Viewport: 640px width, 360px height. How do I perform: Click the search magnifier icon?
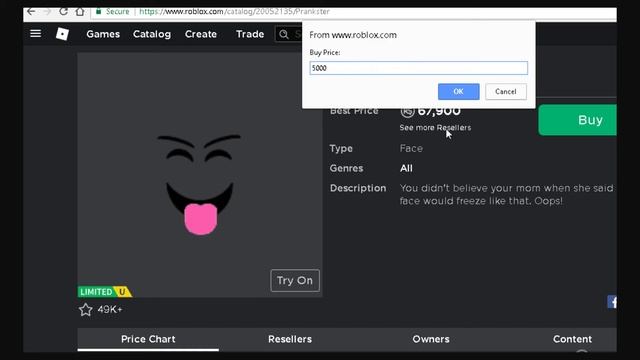point(284,34)
